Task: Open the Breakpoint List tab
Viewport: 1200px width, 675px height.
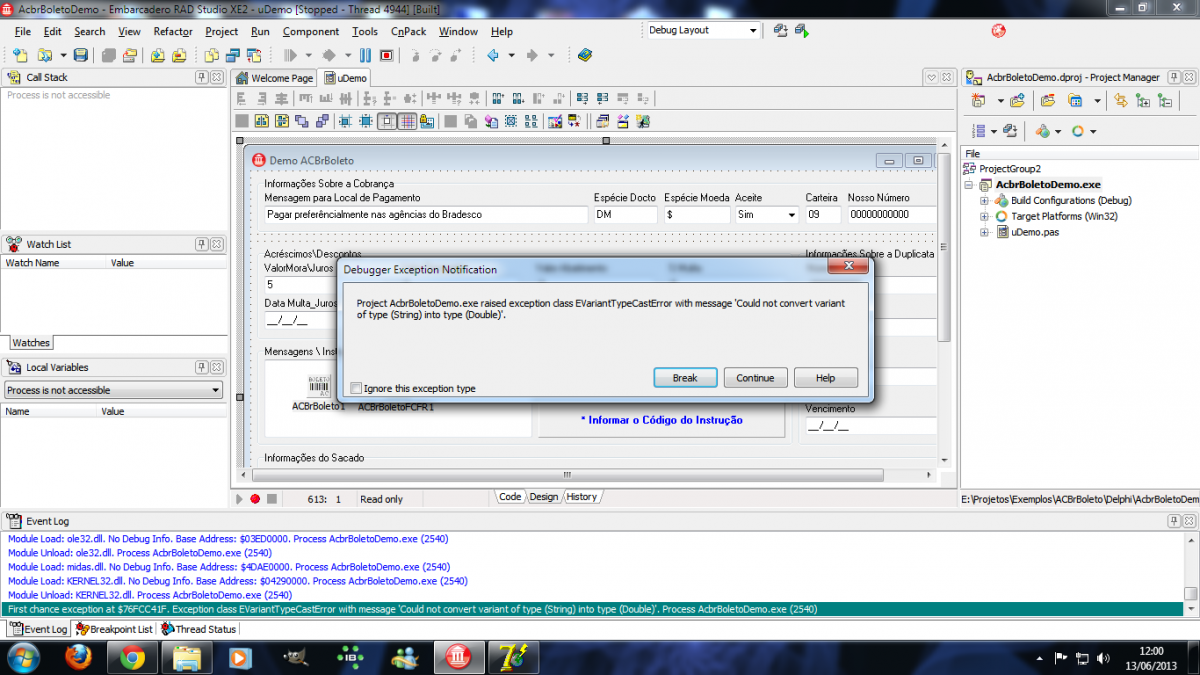Action: pyautogui.click(x=114, y=629)
